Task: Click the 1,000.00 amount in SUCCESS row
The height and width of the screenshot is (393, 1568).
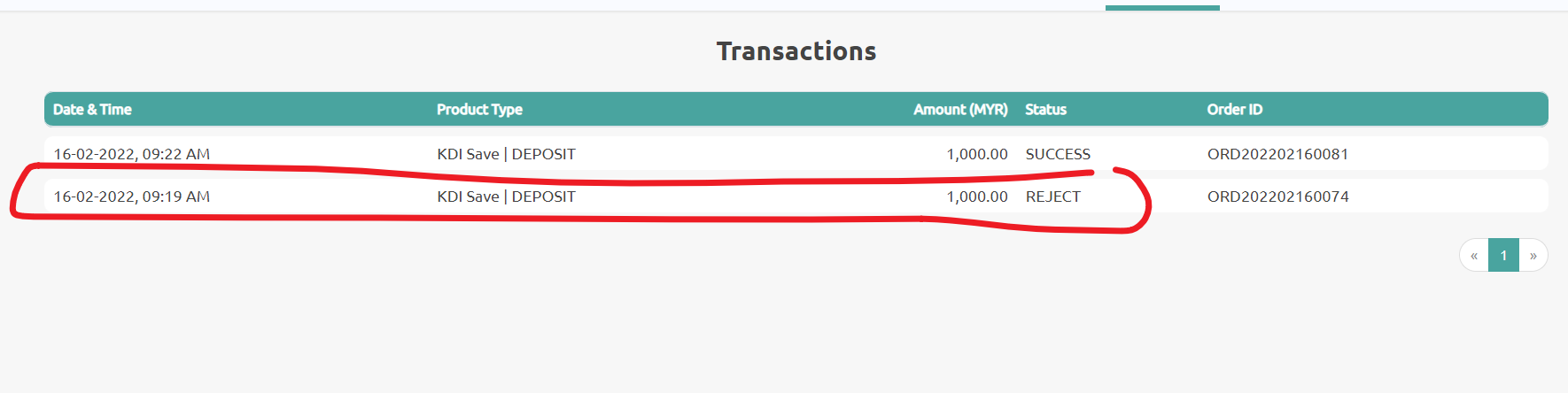Action: point(977,154)
